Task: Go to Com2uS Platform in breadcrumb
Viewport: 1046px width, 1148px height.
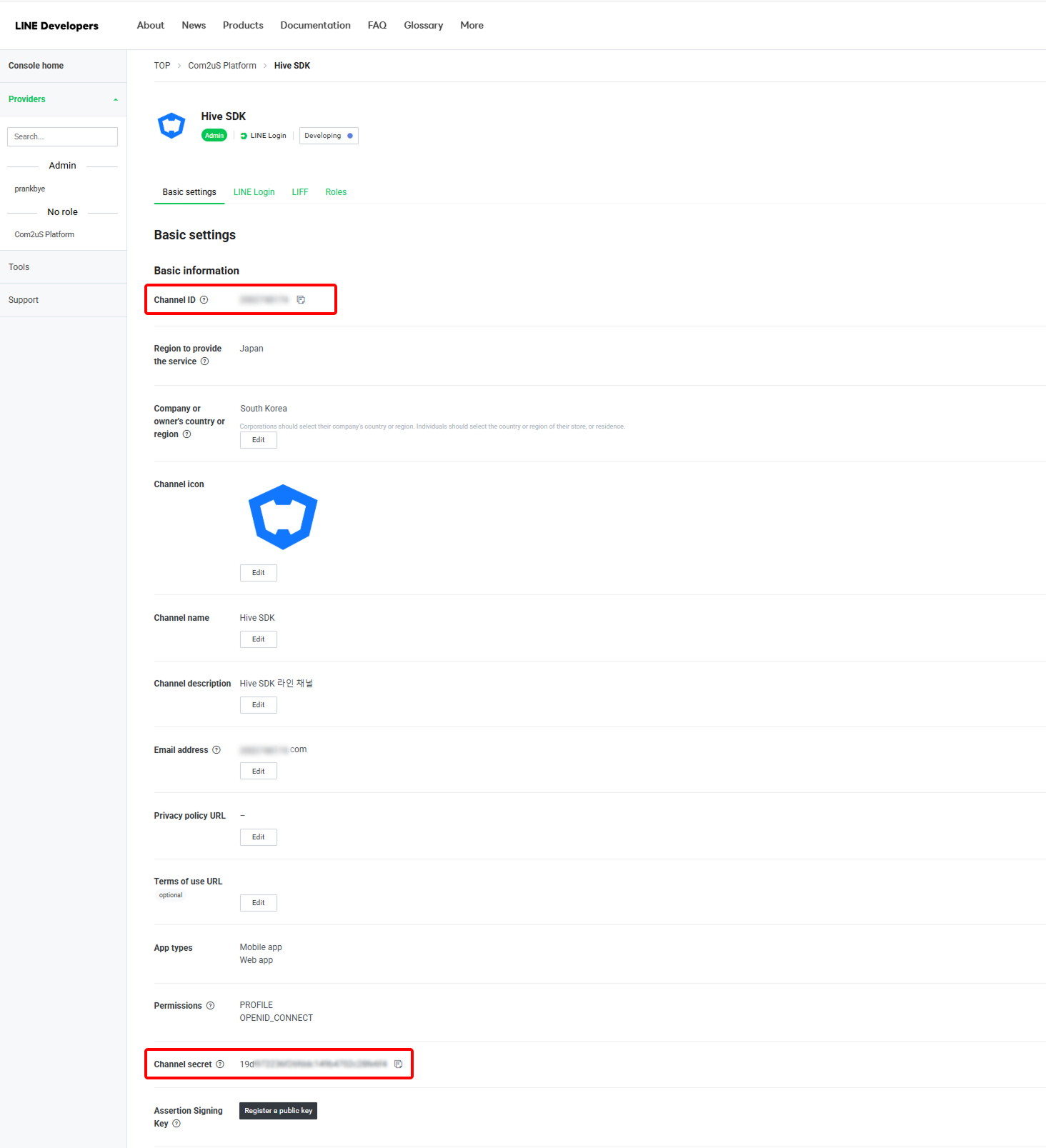Action: click(221, 66)
